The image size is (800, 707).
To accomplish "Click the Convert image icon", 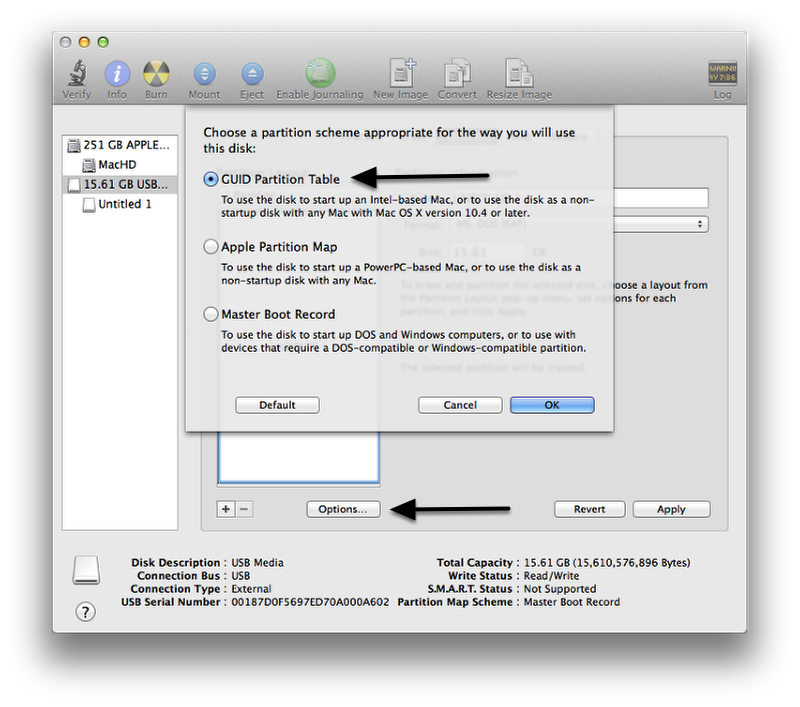I will click(x=457, y=74).
